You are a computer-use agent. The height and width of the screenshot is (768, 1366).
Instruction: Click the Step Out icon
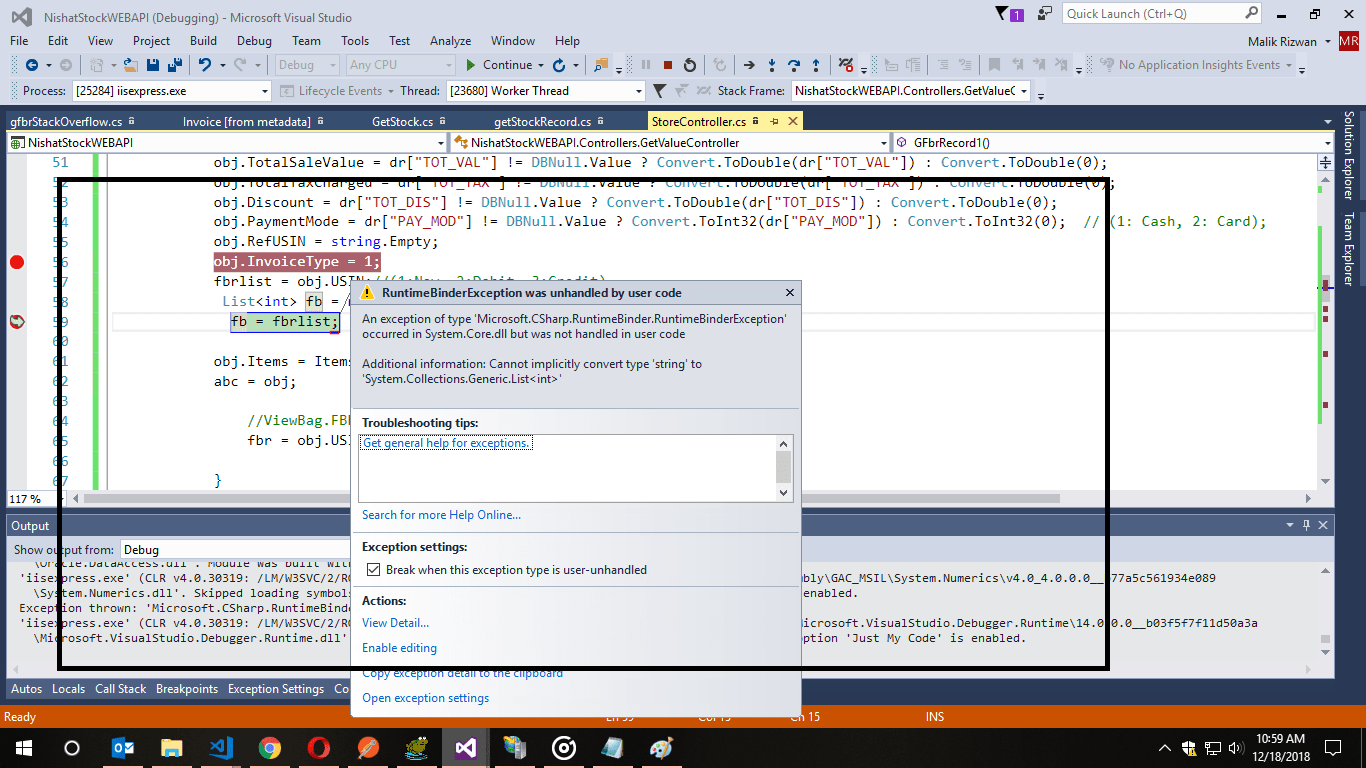point(816,65)
